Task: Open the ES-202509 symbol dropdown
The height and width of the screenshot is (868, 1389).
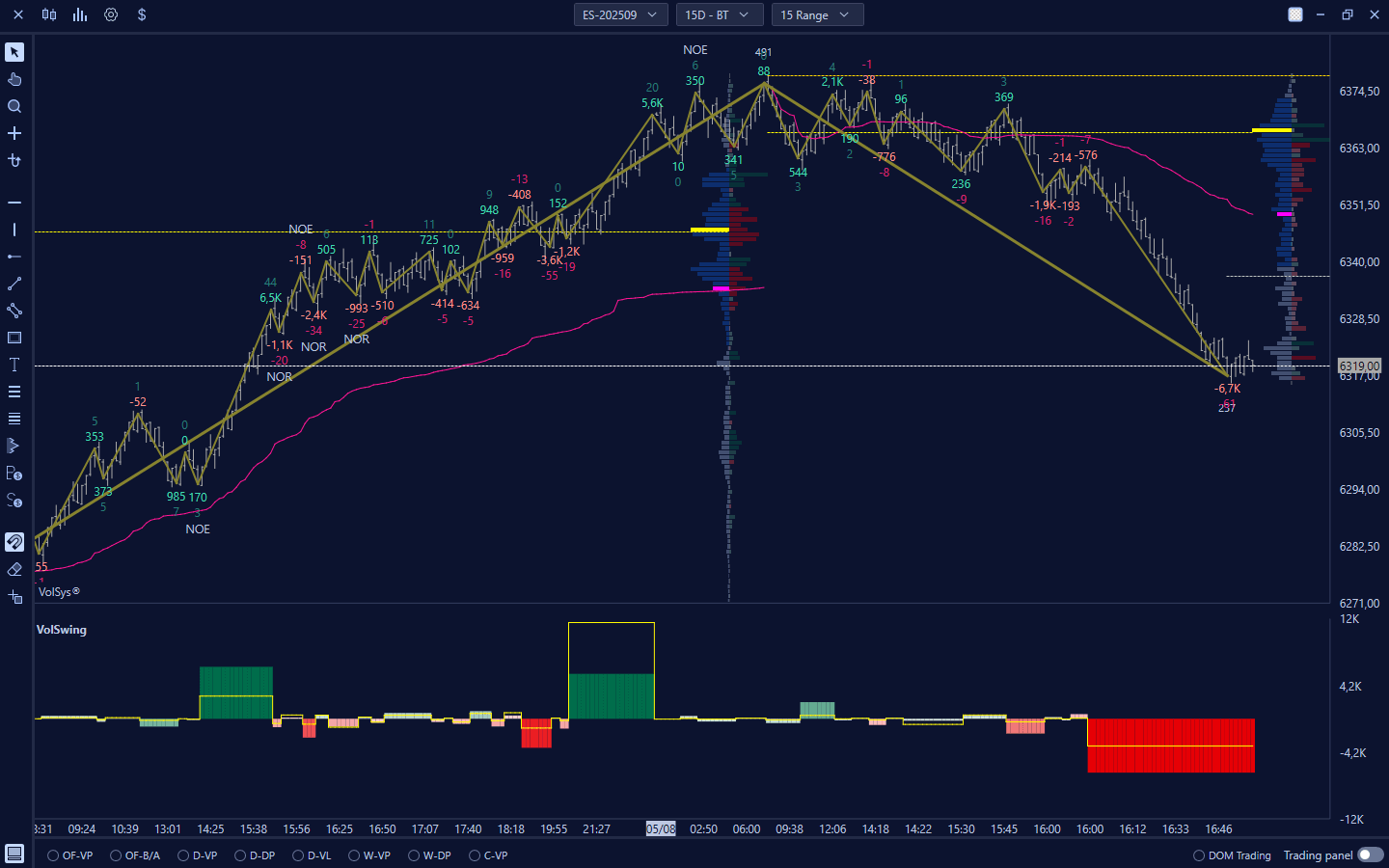Action: (x=620, y=14)
